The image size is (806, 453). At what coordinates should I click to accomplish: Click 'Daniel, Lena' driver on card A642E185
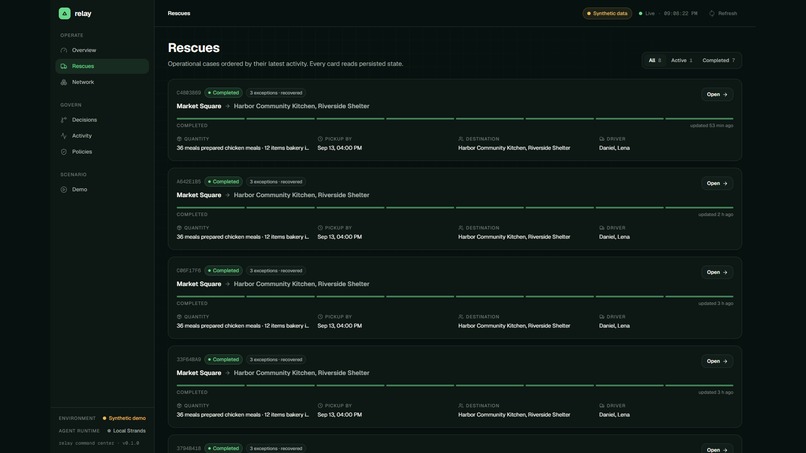click(614, 237)
